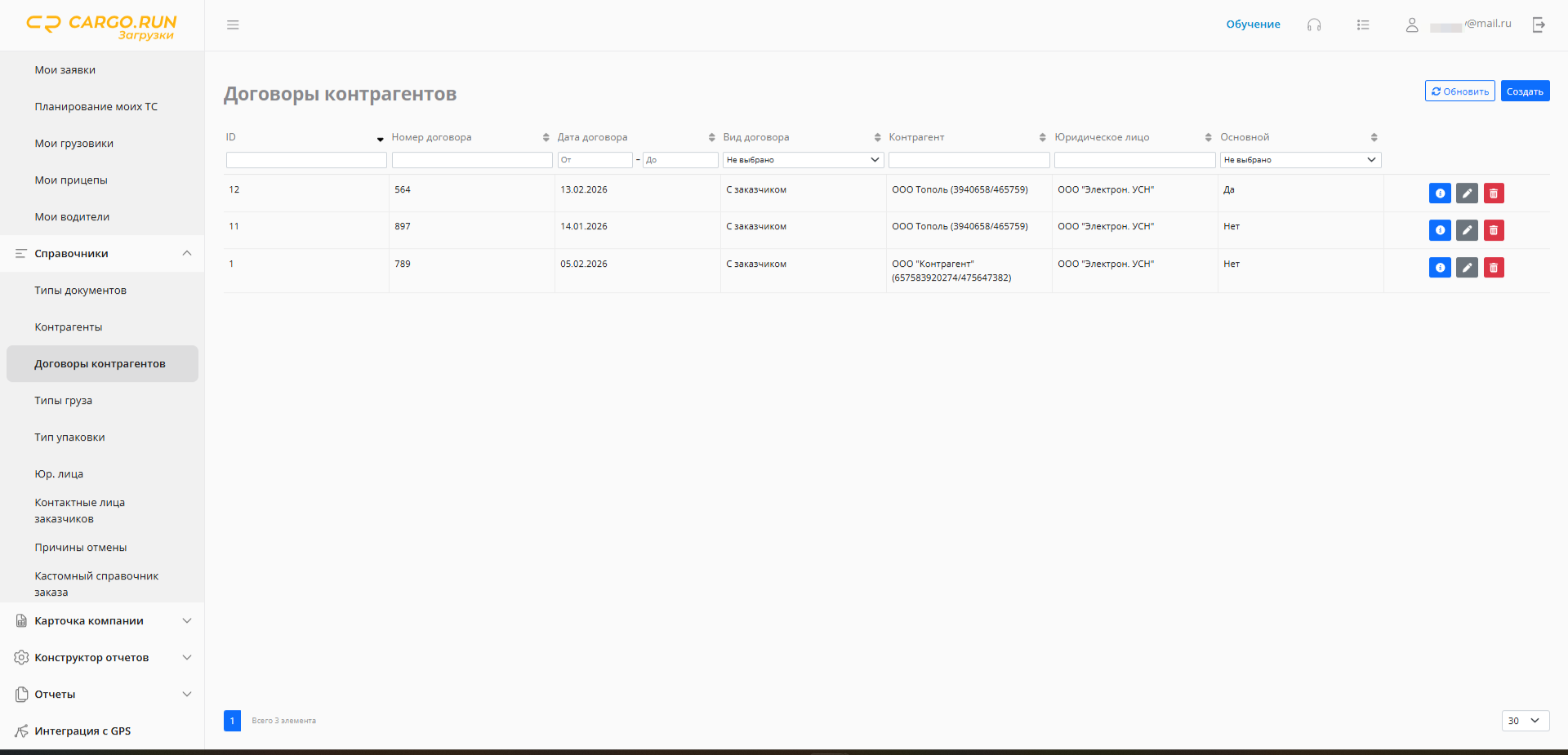The height and width of the screenshot is (755, 1568).
Task: View info for contract 897
Action: [1440, 230]
